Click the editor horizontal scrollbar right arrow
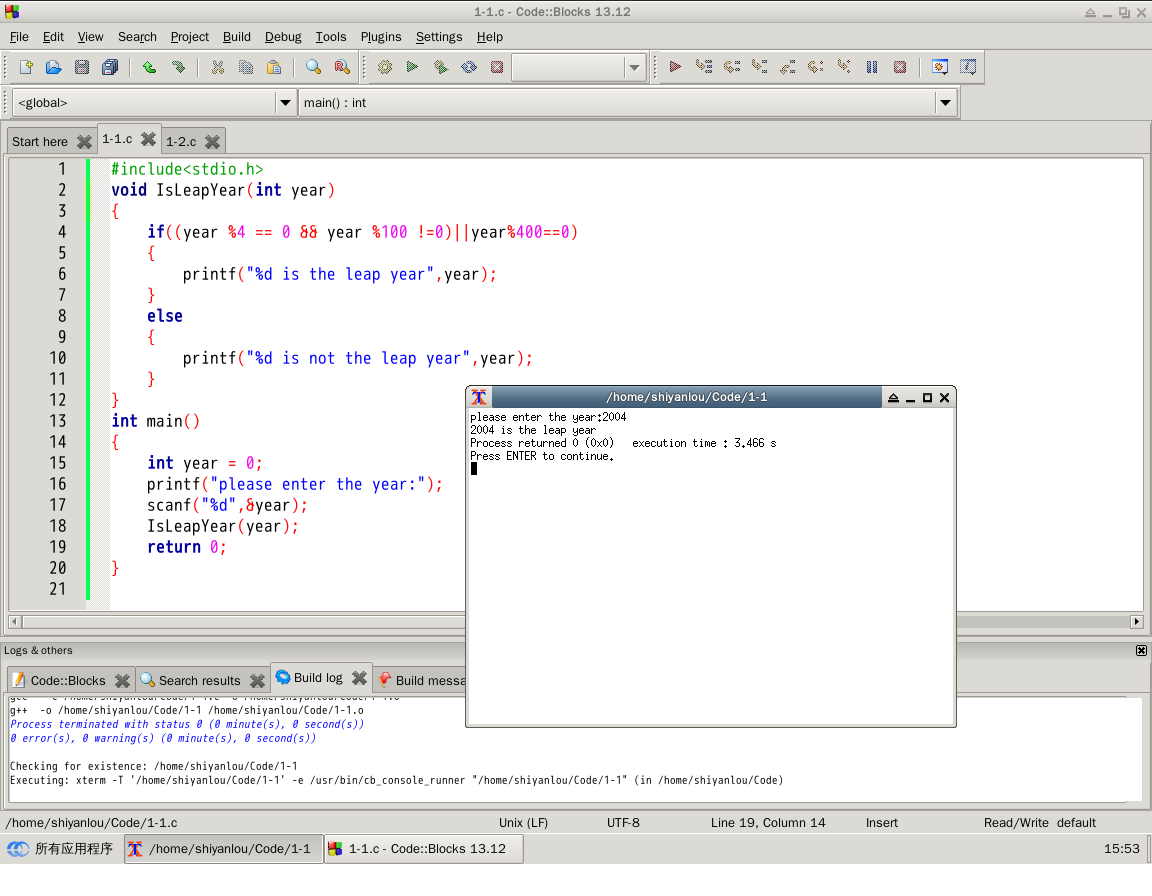The height and width of the screenshot is (896, 1152). coord(1136,621)
